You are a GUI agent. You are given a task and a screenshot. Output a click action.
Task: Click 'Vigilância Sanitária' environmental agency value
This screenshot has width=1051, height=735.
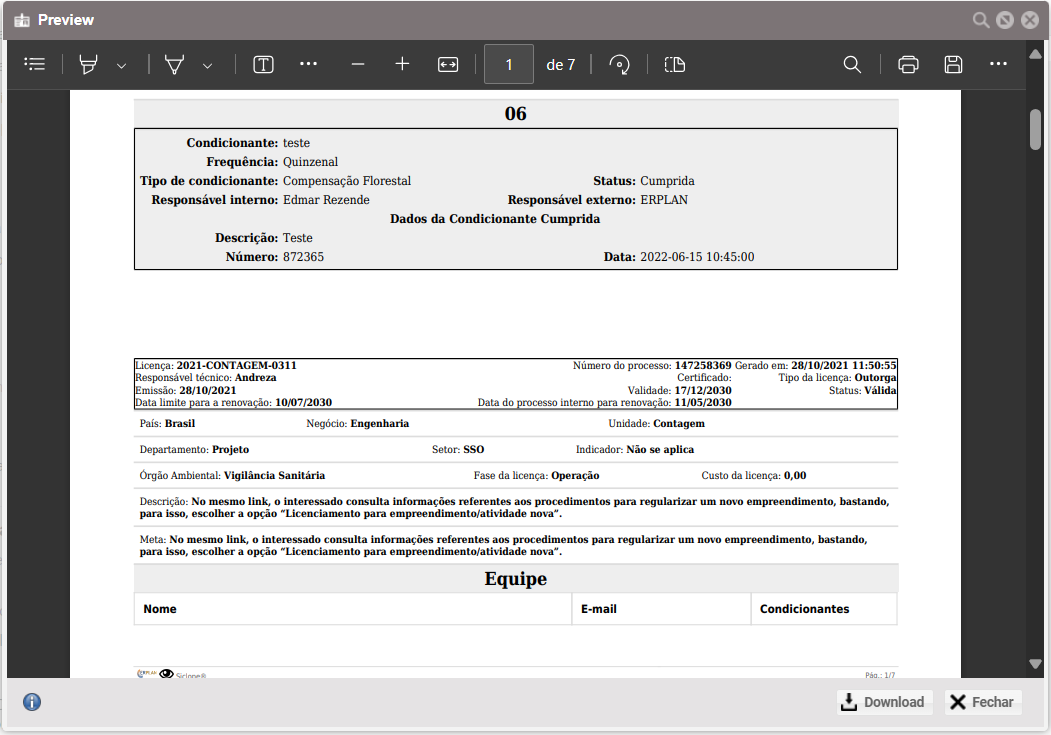pyautogui.click(x=274, y=475)
